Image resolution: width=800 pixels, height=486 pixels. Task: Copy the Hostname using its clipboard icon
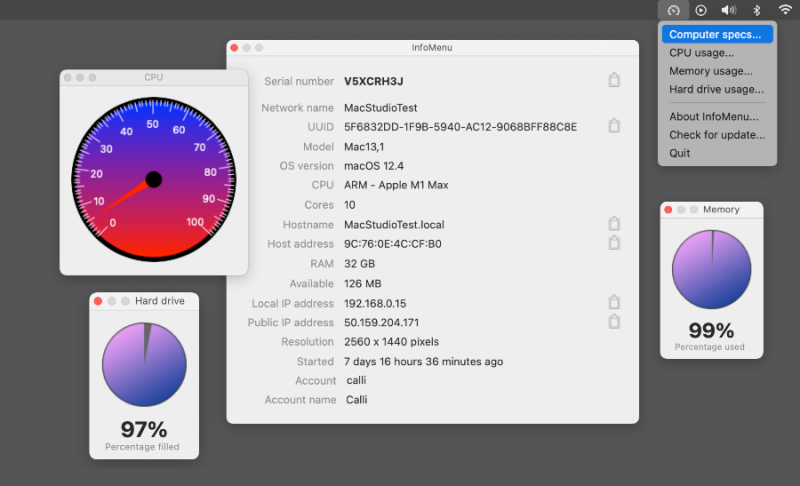tap(614, 224)
